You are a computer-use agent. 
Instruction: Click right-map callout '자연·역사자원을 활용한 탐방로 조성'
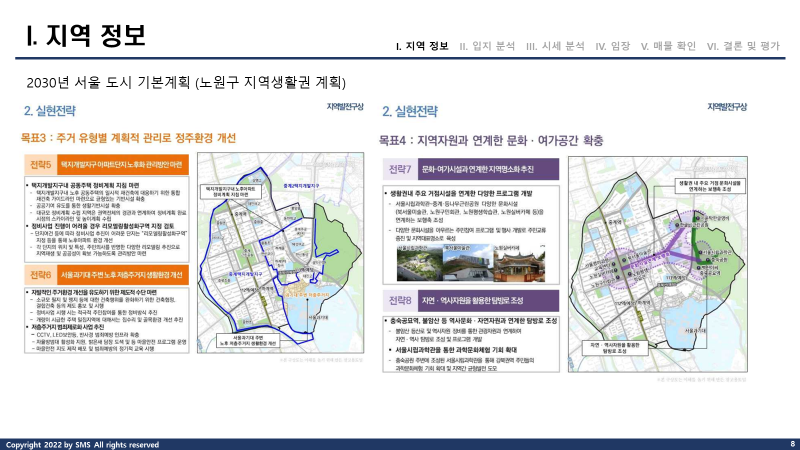[615, 348]
